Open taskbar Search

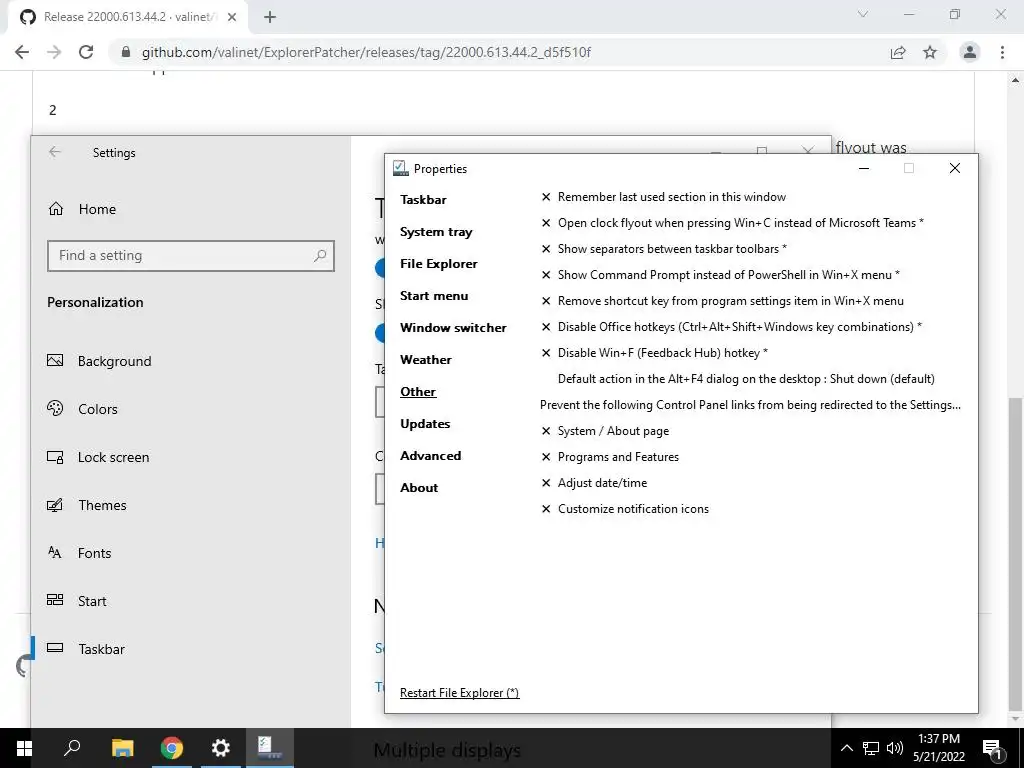(72, 748)
